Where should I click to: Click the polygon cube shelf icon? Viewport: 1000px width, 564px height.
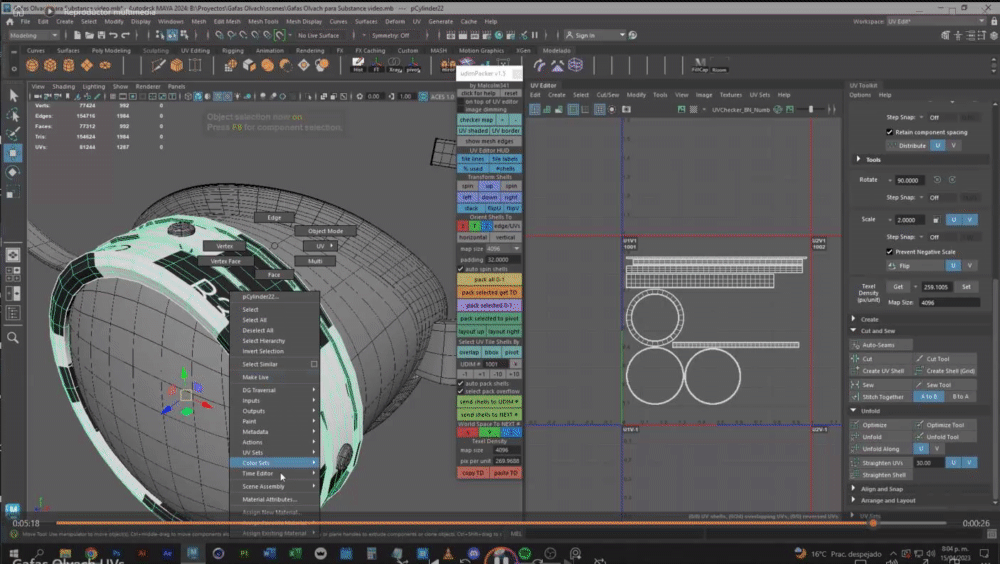click(x=51, y=65)
